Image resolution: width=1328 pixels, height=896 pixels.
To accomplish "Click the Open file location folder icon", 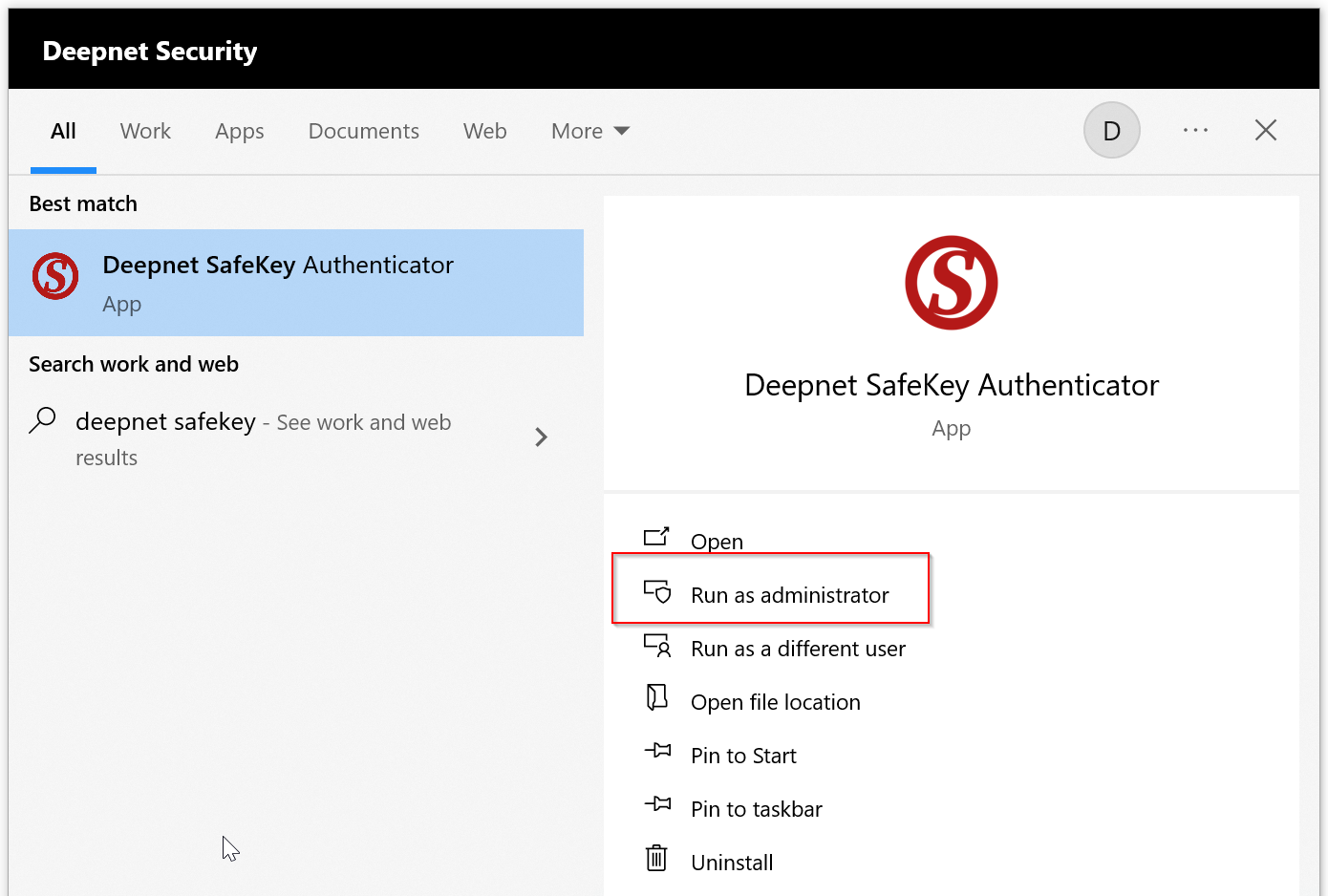I will click(x=656, y=698).
